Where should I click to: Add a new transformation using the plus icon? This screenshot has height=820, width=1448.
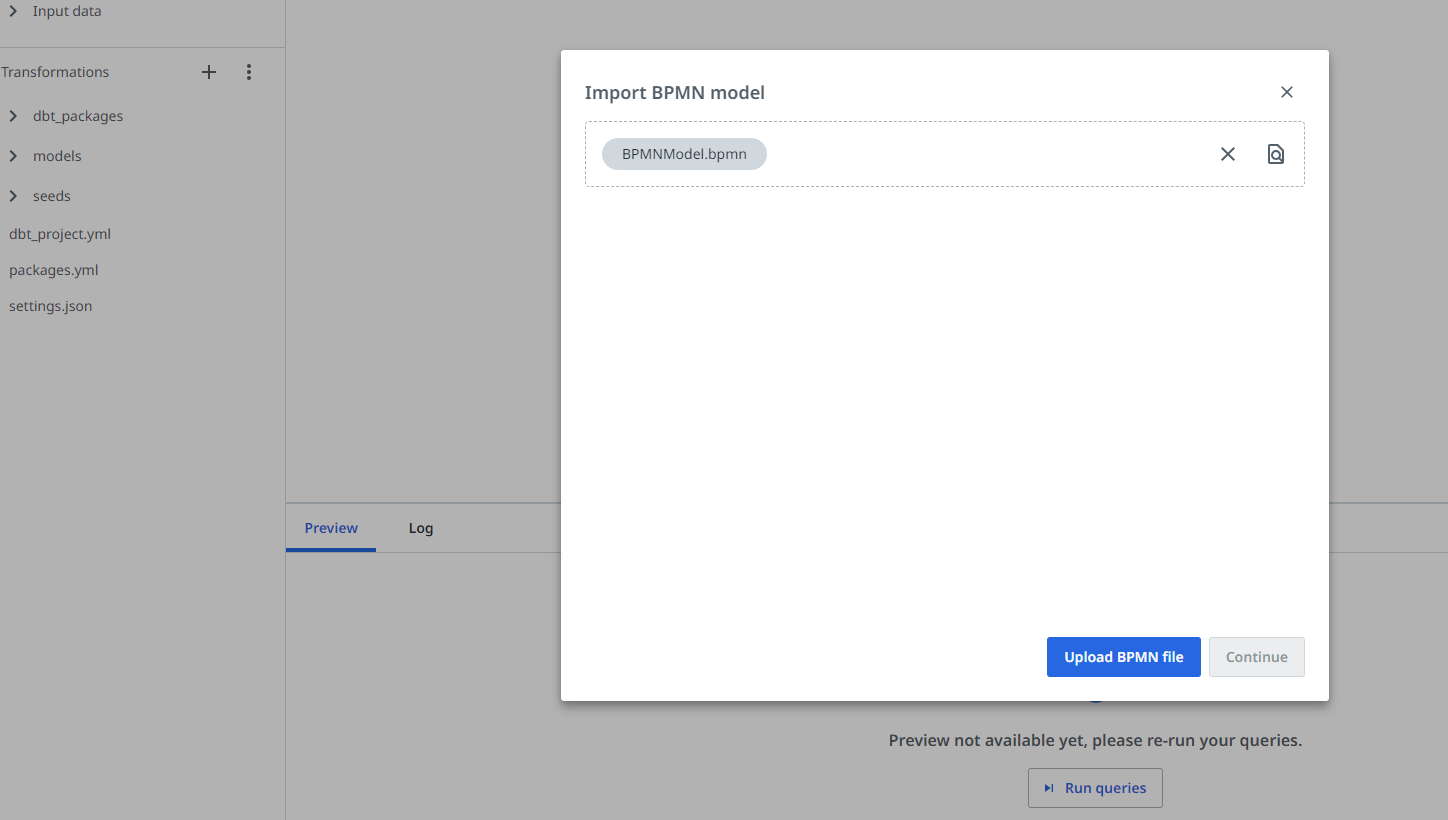pyautogui.click(x=208, y=71)
